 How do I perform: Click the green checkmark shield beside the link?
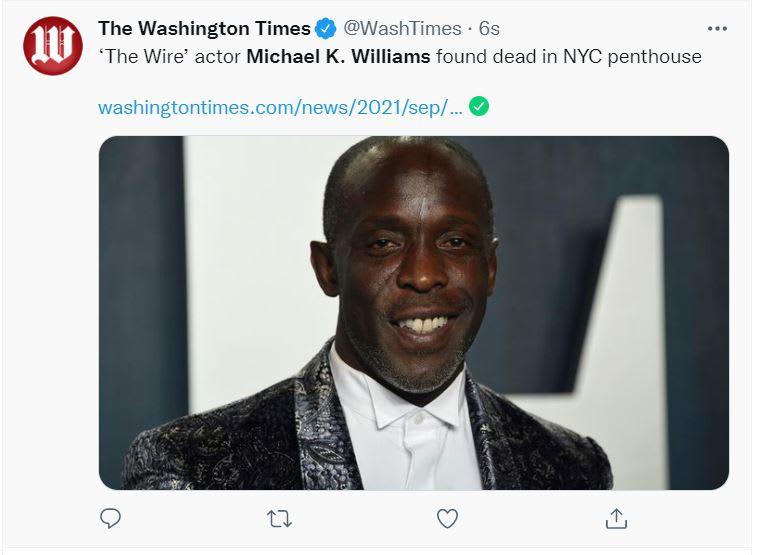[x=479, y=107]
